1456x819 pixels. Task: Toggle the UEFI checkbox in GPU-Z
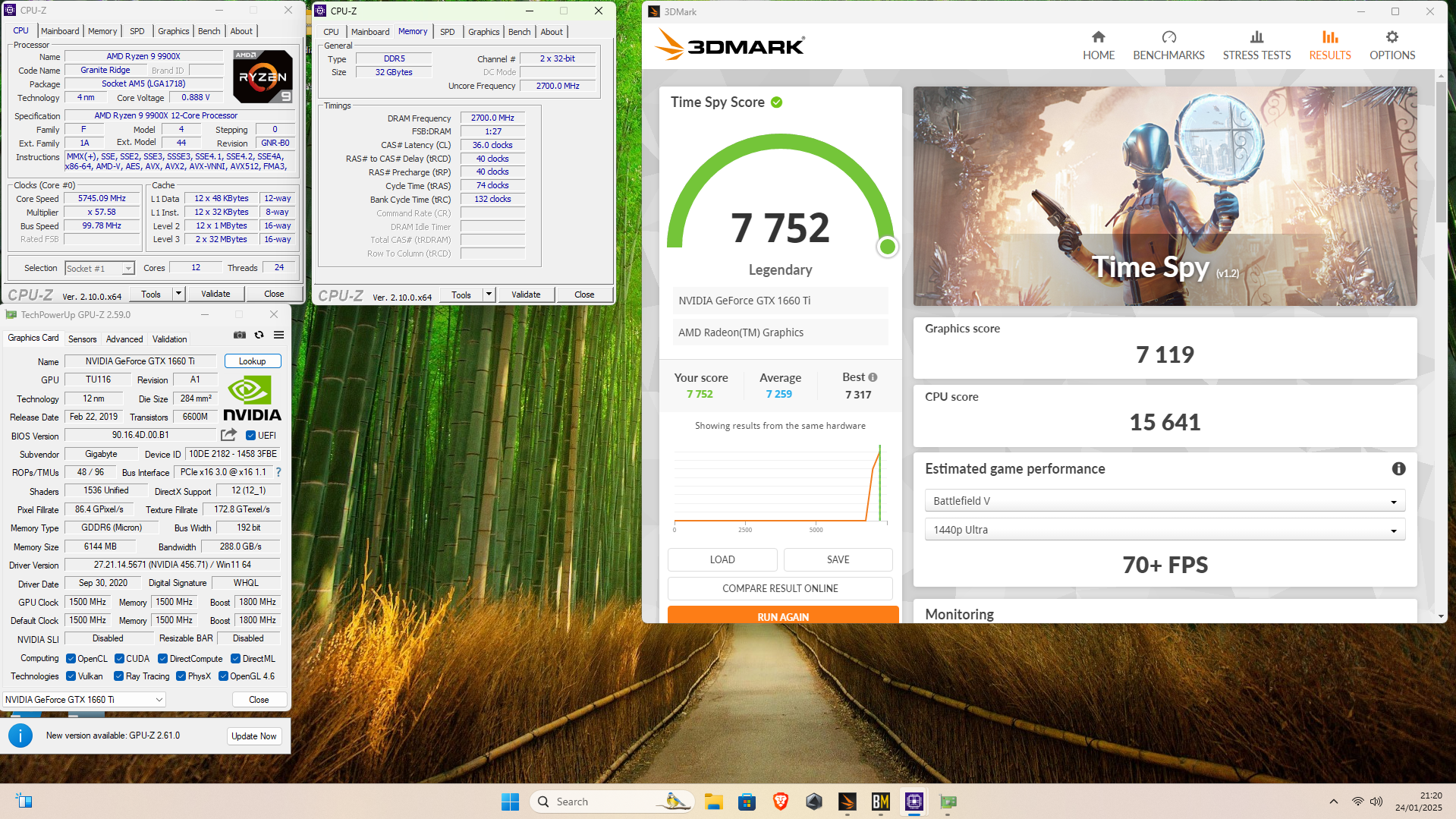point(250,436)
